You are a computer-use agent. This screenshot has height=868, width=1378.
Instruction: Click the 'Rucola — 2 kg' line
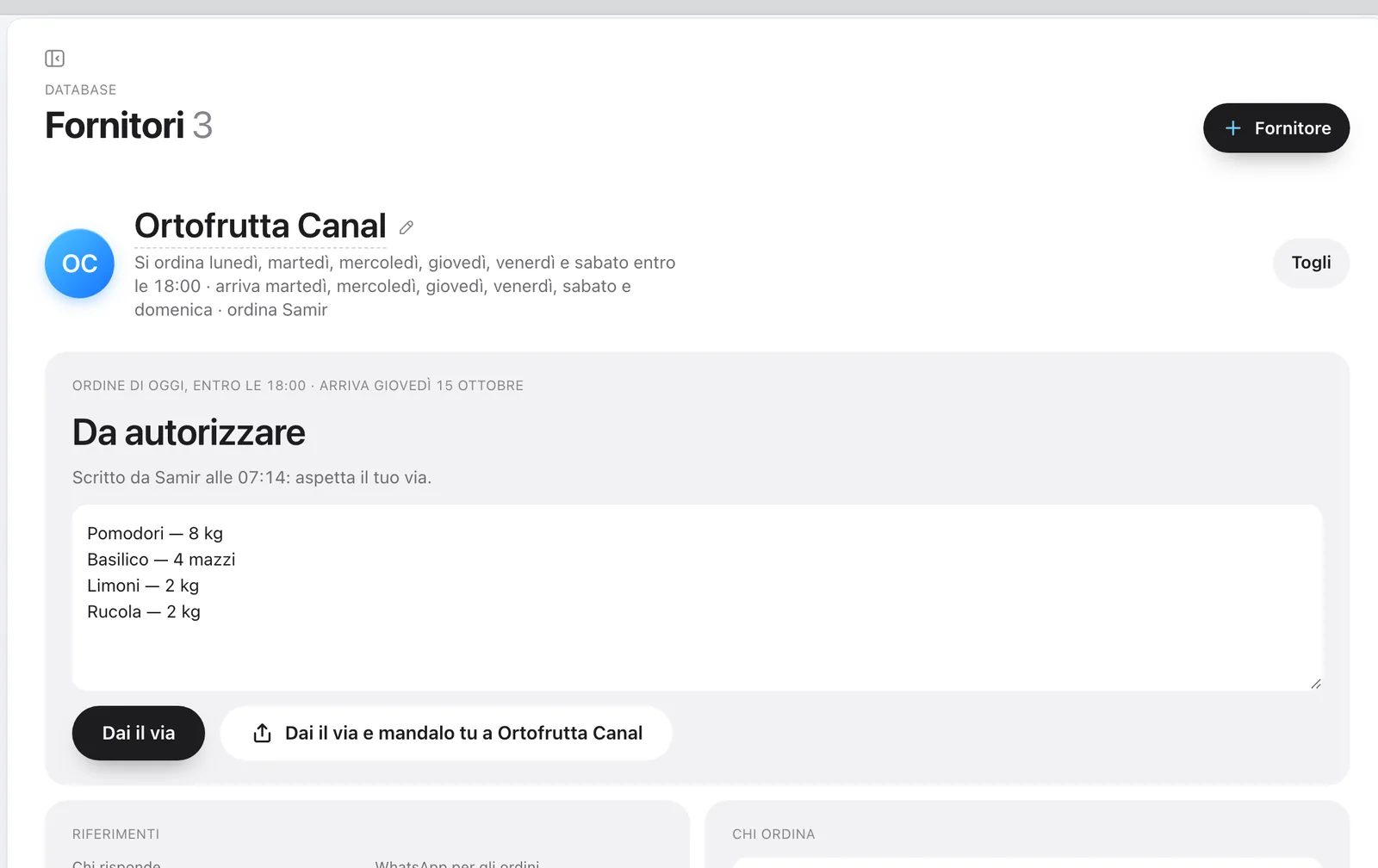point(144,611)
